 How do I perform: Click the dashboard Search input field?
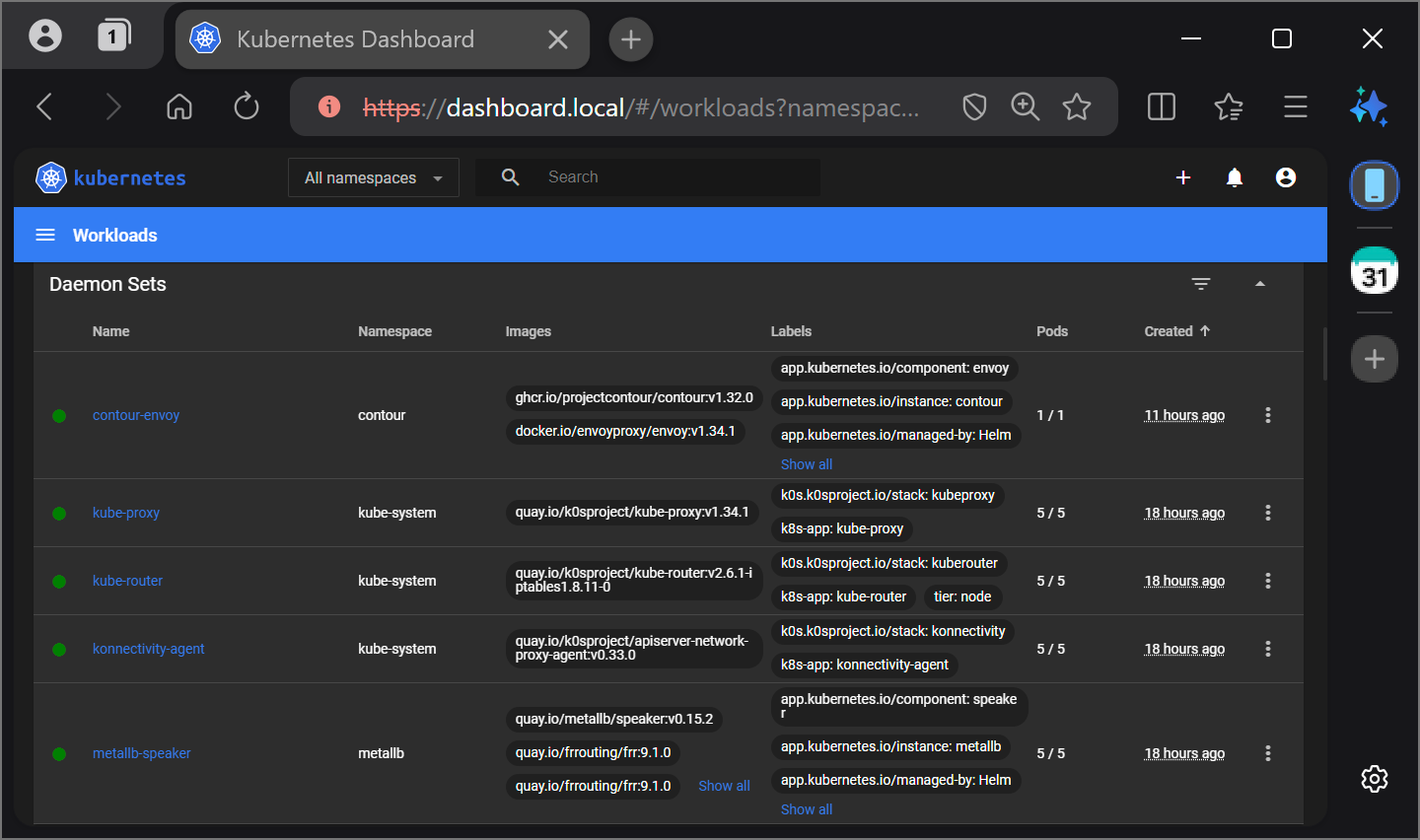(671, 177)
